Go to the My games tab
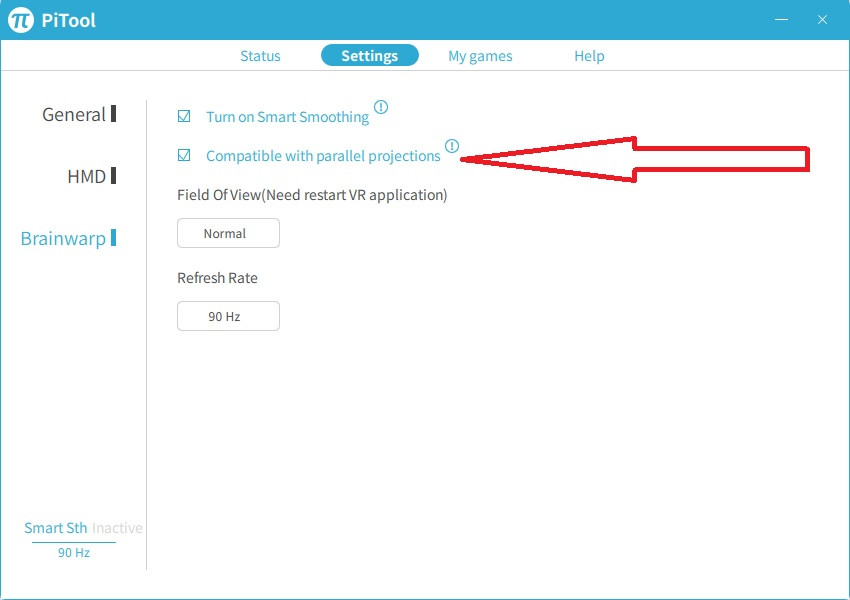The height and width of the screenshot is (600, 850). [x=480, y=56]
